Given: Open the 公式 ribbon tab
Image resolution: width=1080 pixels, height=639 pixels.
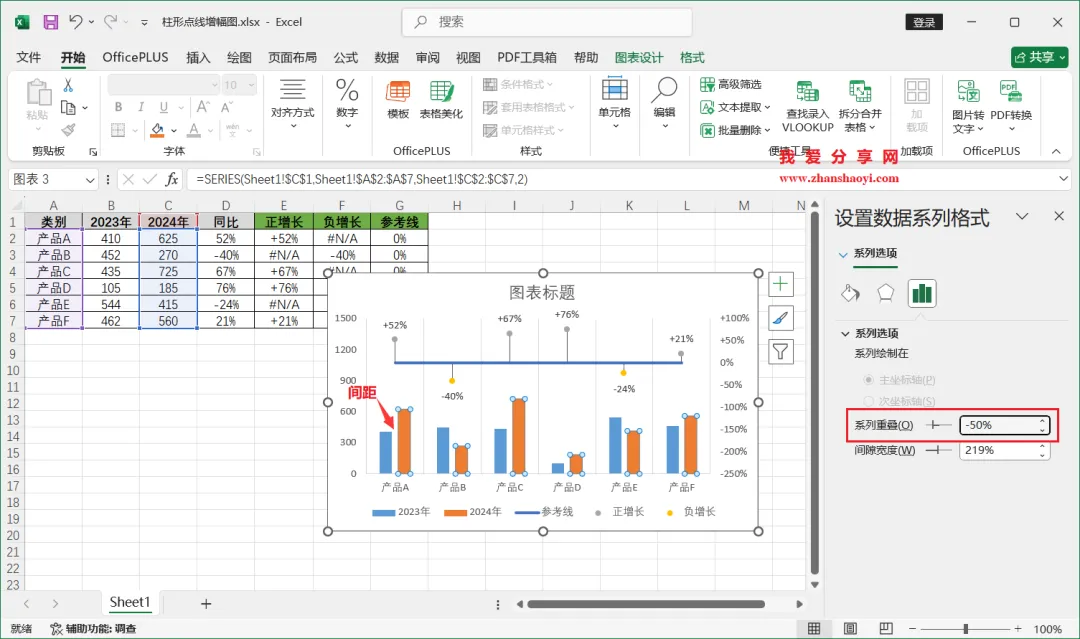Looking at the screenshot, I should coord(346,57).
